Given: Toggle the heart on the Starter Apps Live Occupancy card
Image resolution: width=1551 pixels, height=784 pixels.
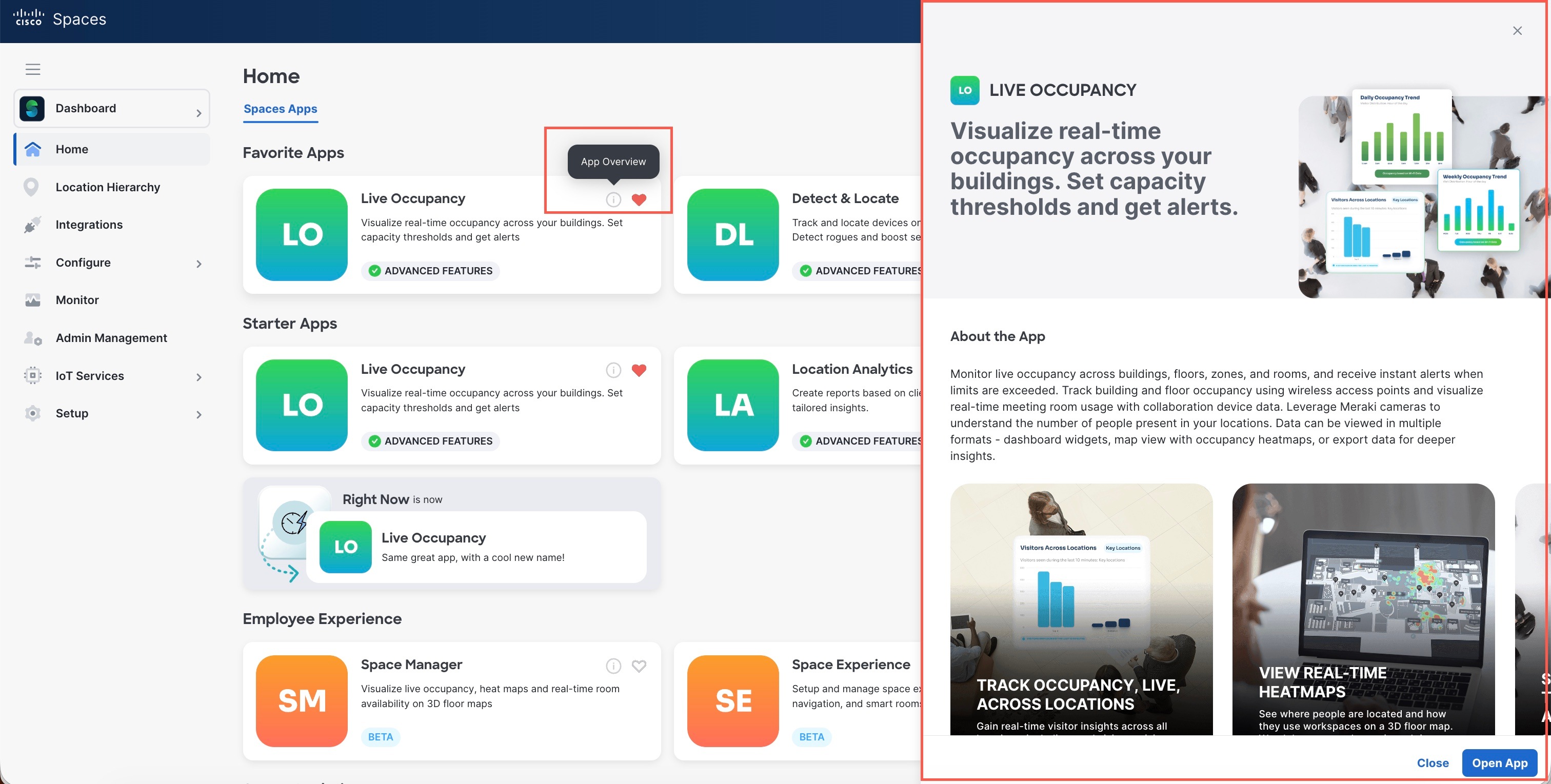Looking at the screenshot, I should (x=639, y=370).
